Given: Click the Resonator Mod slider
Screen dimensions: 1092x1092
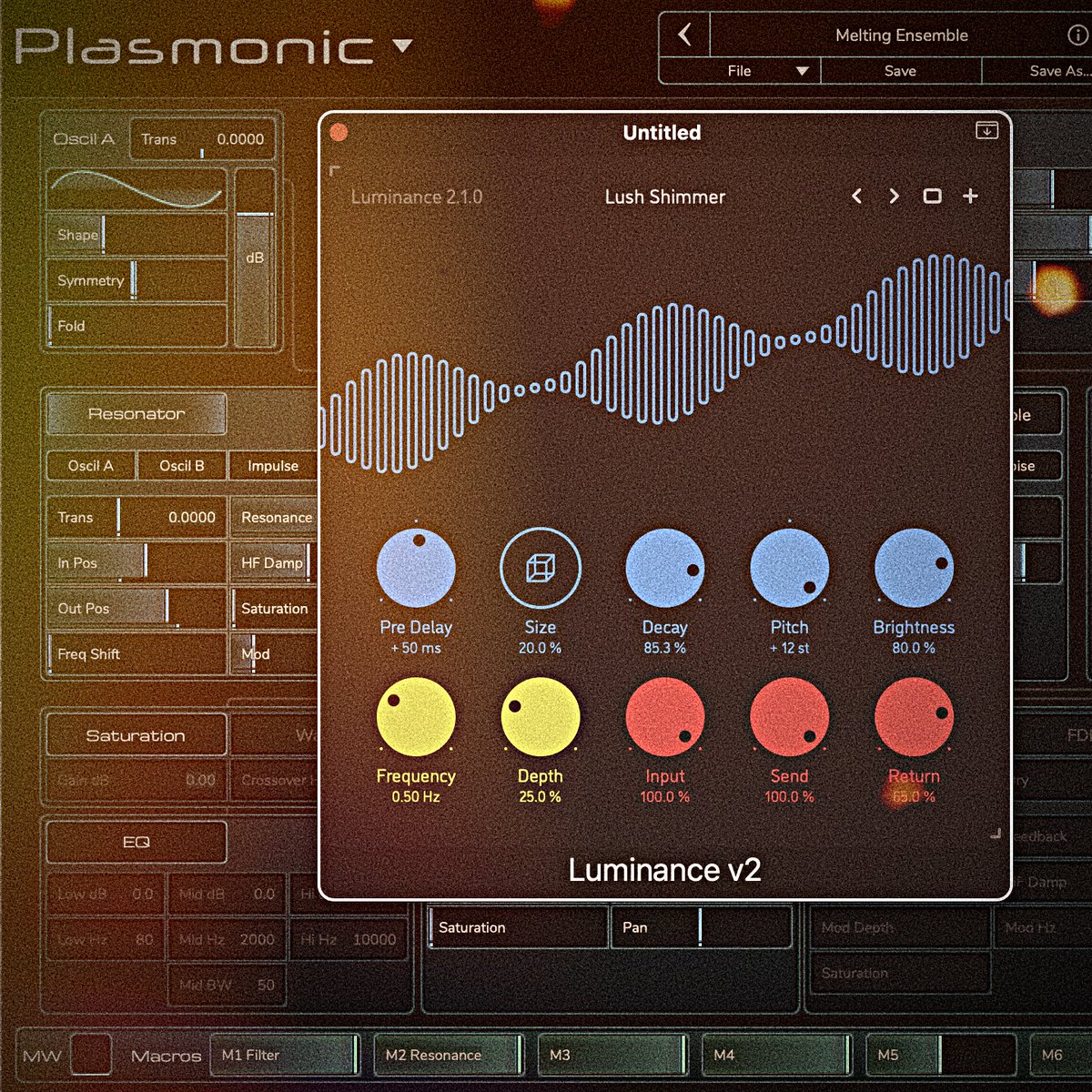Looking at the screenshot, I should [x=274, y=653].
